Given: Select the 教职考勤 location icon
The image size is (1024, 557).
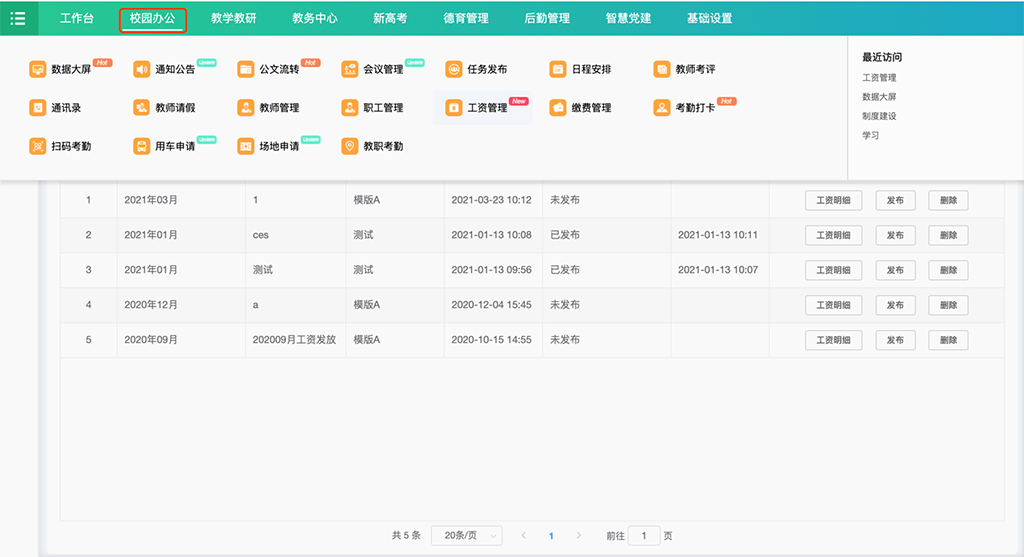Looking at the screenshot, I should [350, 146].
